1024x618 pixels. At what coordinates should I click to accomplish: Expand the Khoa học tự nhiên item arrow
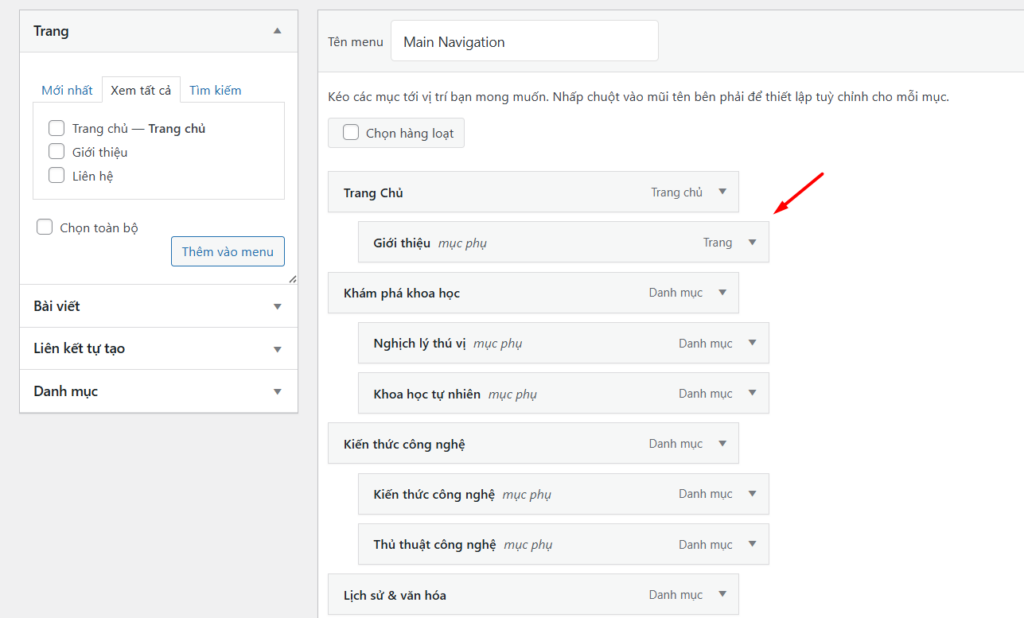pyautogui.click(x=752, y=393)
